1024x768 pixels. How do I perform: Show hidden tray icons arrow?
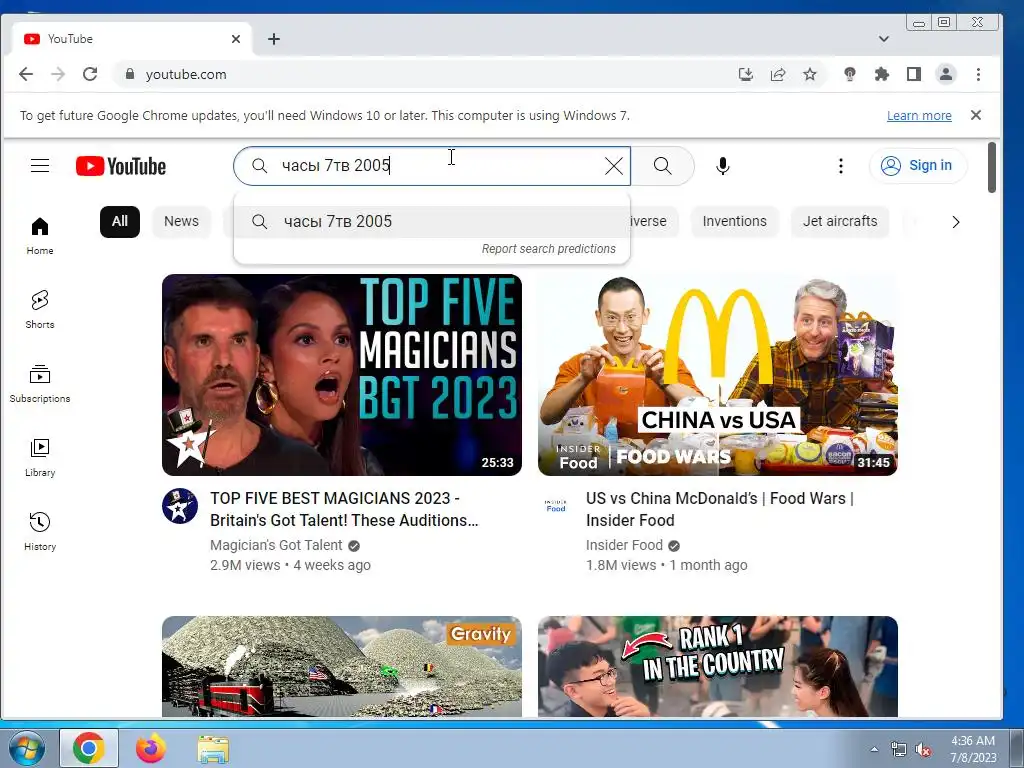(874, 749)
